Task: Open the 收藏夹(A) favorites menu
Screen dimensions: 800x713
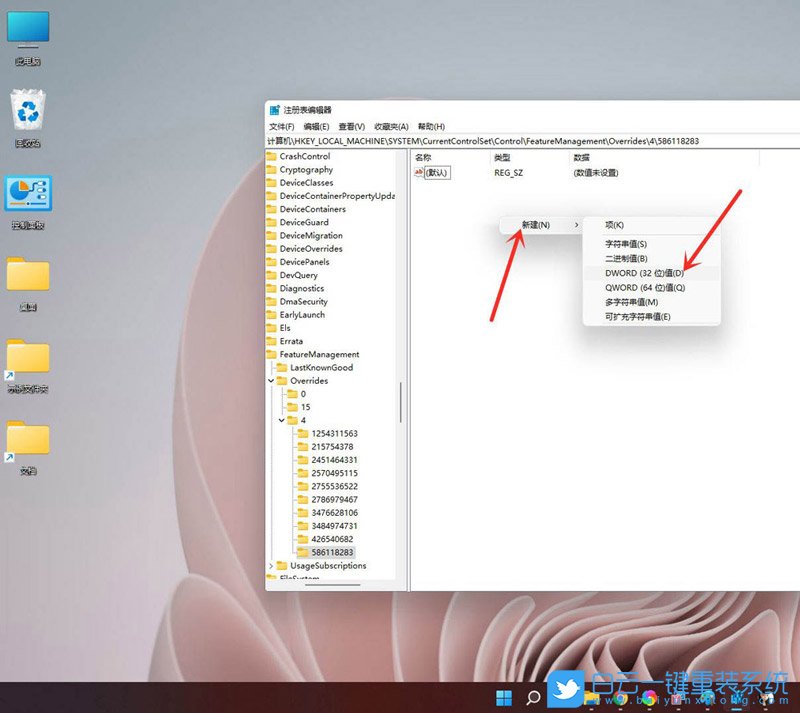Action: point(391,127)
